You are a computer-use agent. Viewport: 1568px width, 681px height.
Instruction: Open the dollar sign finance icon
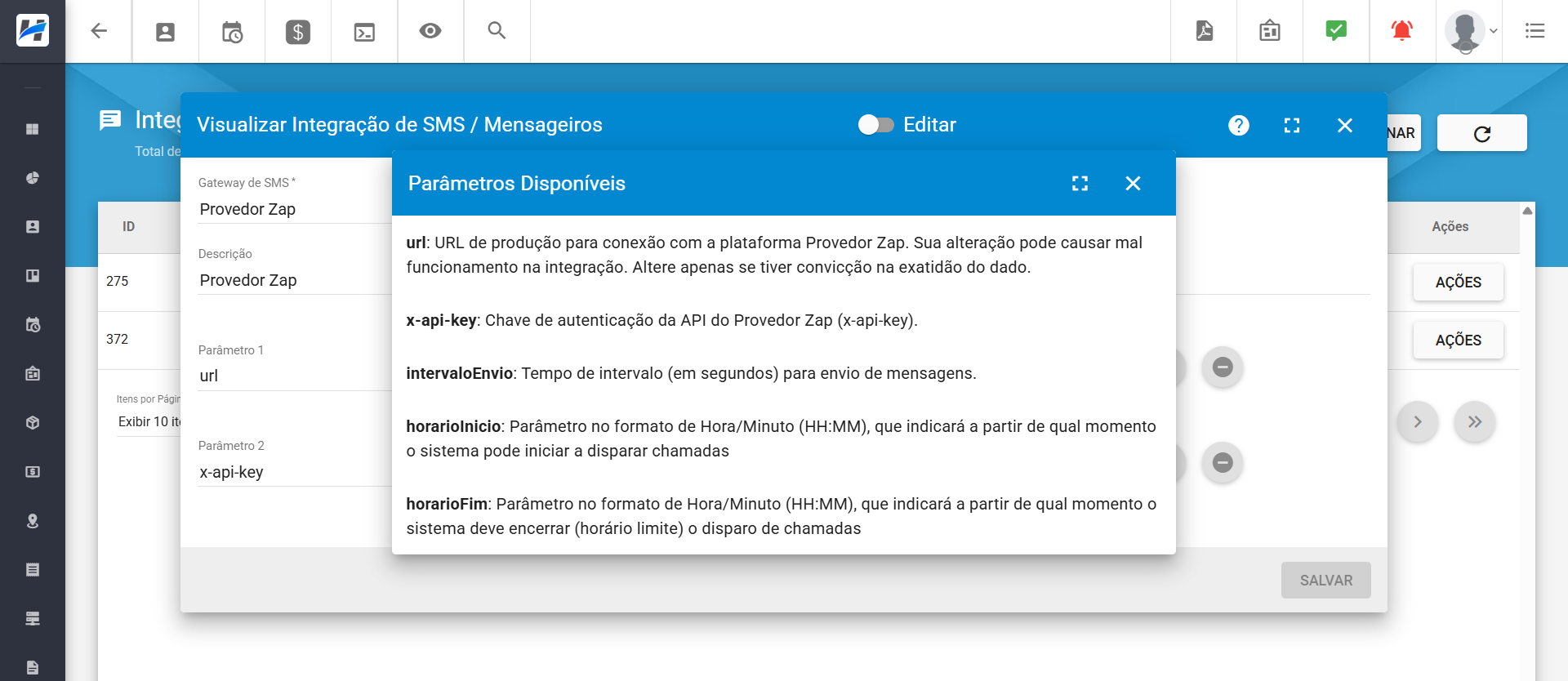[298, 32]
